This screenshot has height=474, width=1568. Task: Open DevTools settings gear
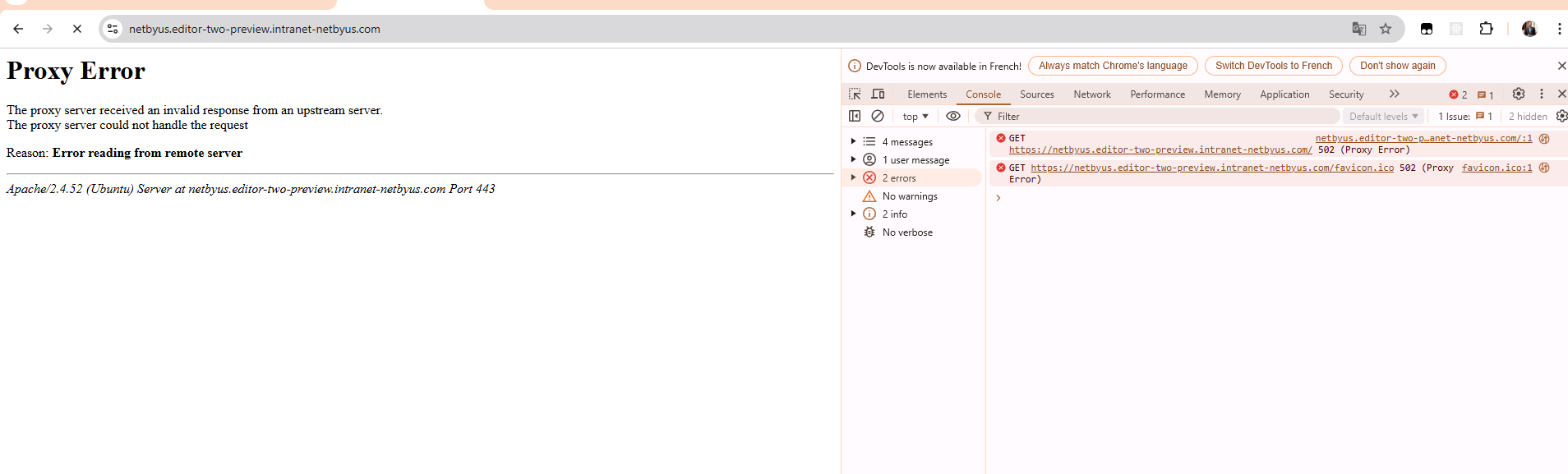click(1519, 94)
